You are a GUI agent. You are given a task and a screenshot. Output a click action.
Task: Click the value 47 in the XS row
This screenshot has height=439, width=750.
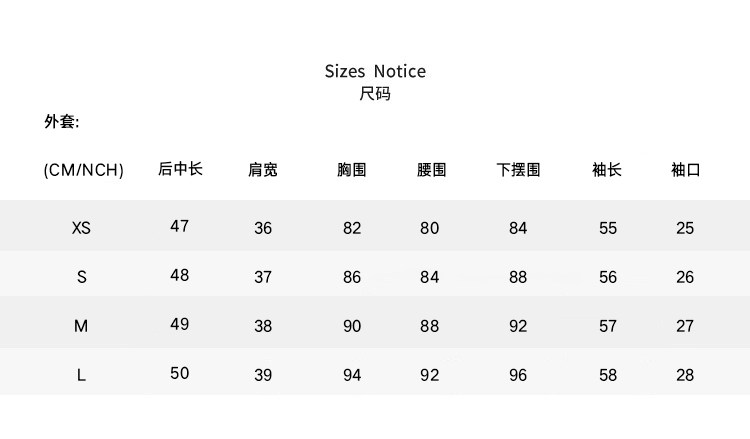pyautogui.click(x=180, y=226)
